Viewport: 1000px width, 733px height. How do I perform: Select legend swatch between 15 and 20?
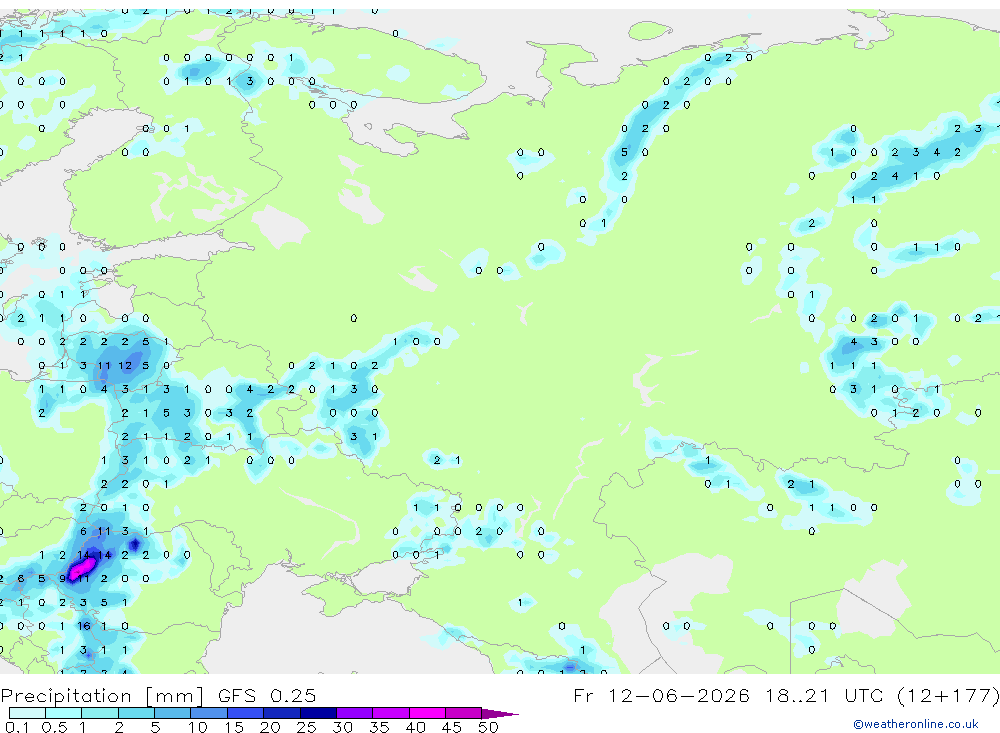point(246,713)
